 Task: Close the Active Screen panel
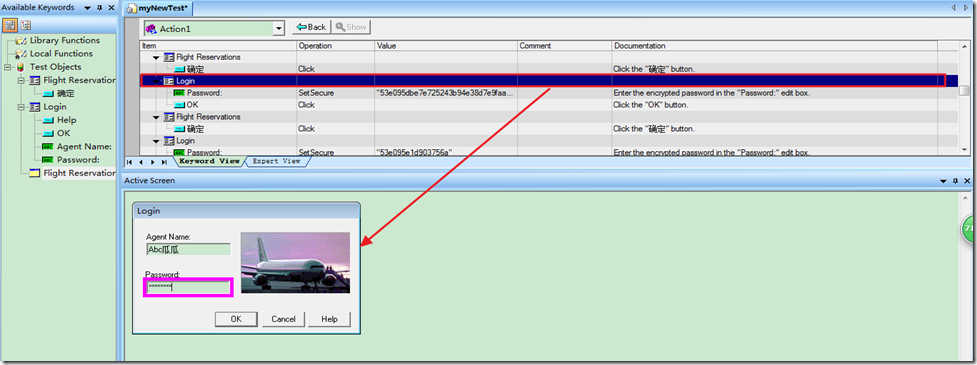pos(967,181)
